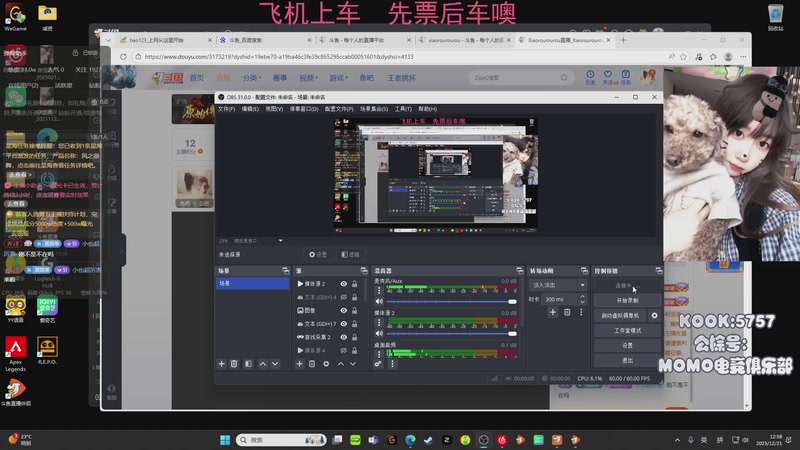Show the hidden 媒体源 4 source
This screenshot has height=450, width=800.
(343, 351)
